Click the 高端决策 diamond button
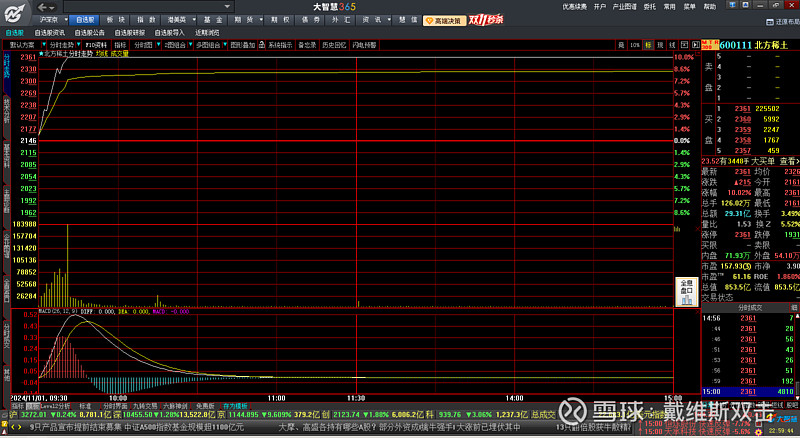The width and height of the screenshot is (800, 438). tap(444, 21)
